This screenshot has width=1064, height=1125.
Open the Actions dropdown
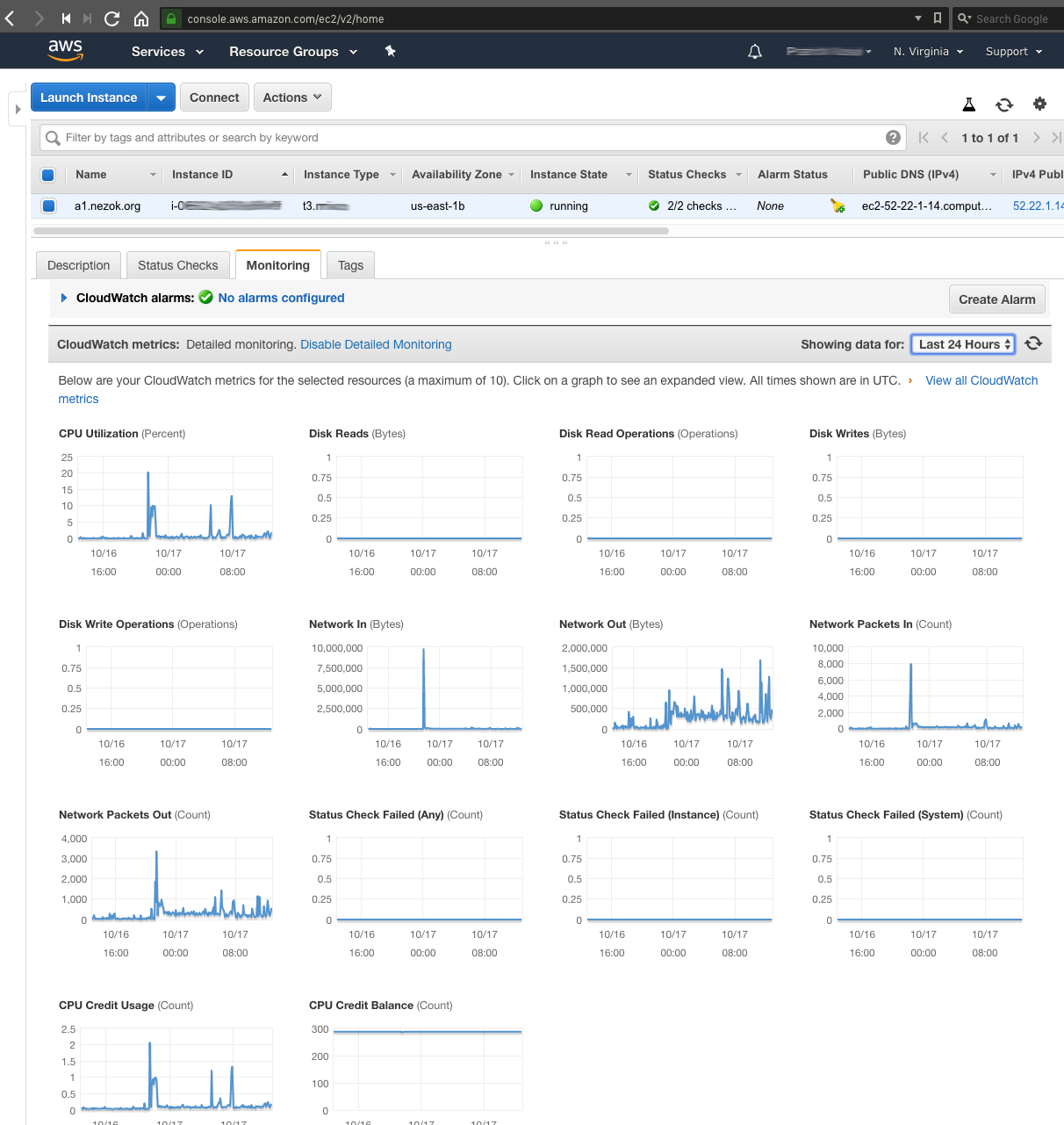293,97
